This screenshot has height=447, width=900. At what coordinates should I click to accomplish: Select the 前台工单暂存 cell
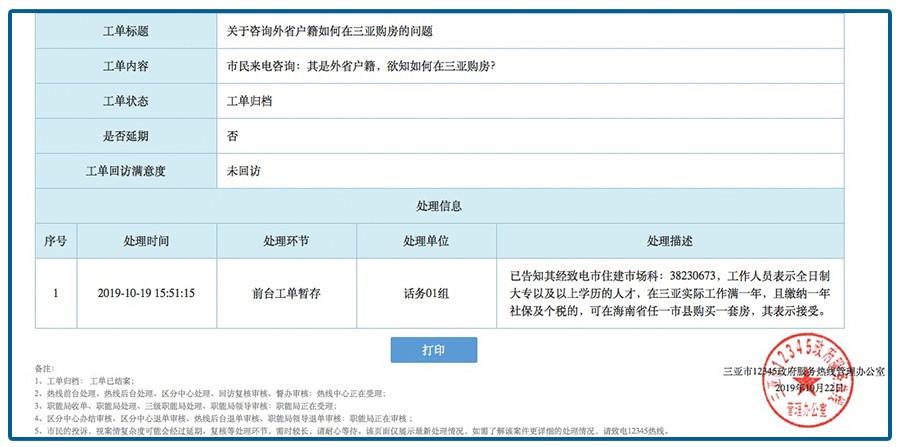[286, 293]
